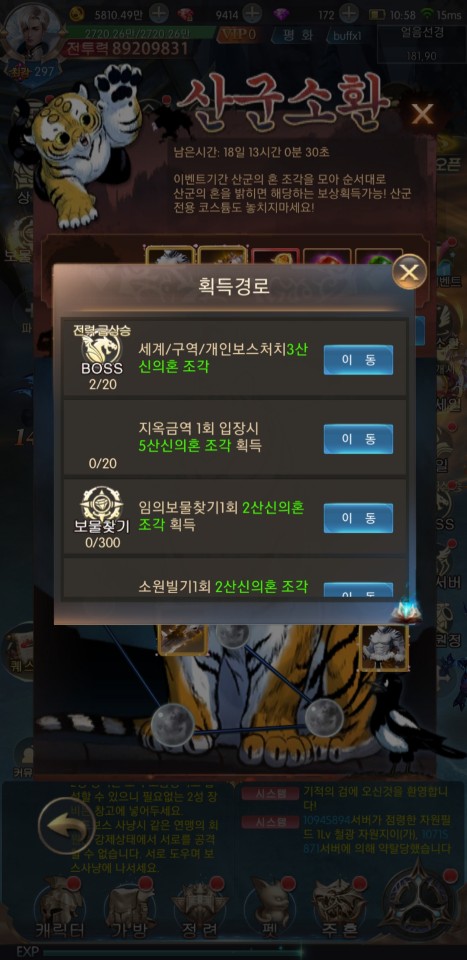
Task: Add gold with the plus icon
Action: 159,14
